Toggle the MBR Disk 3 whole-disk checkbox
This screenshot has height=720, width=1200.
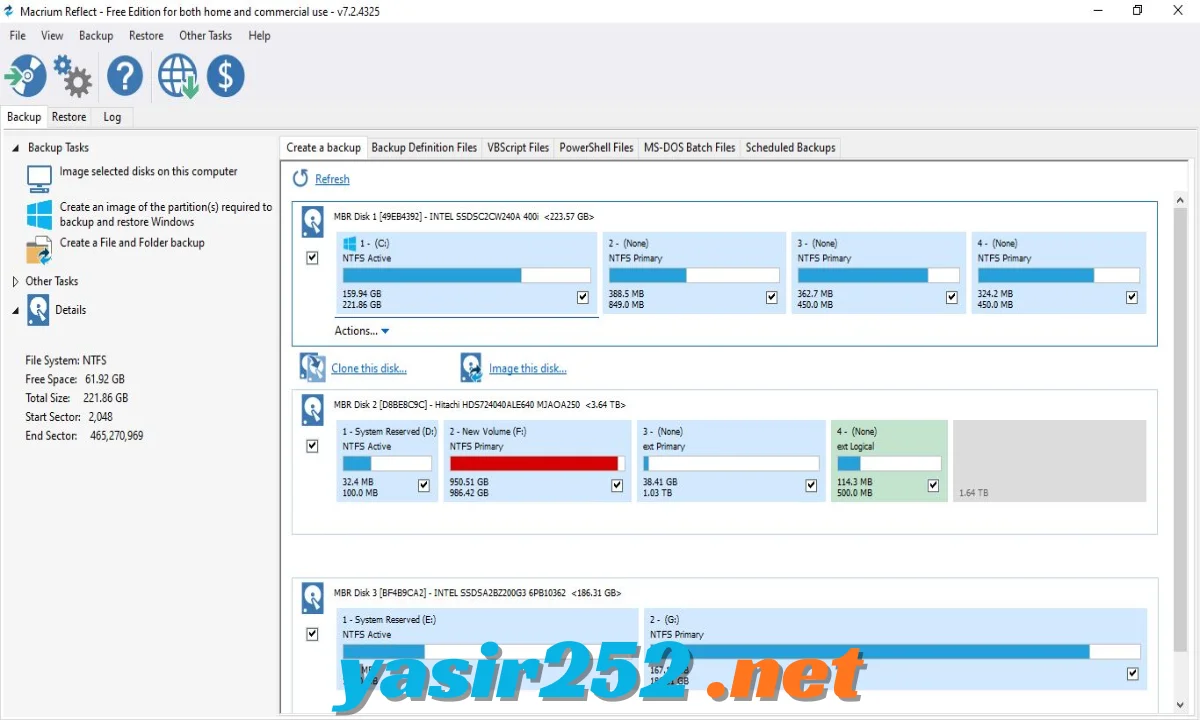pyautogui.click(x=312, y=634)
